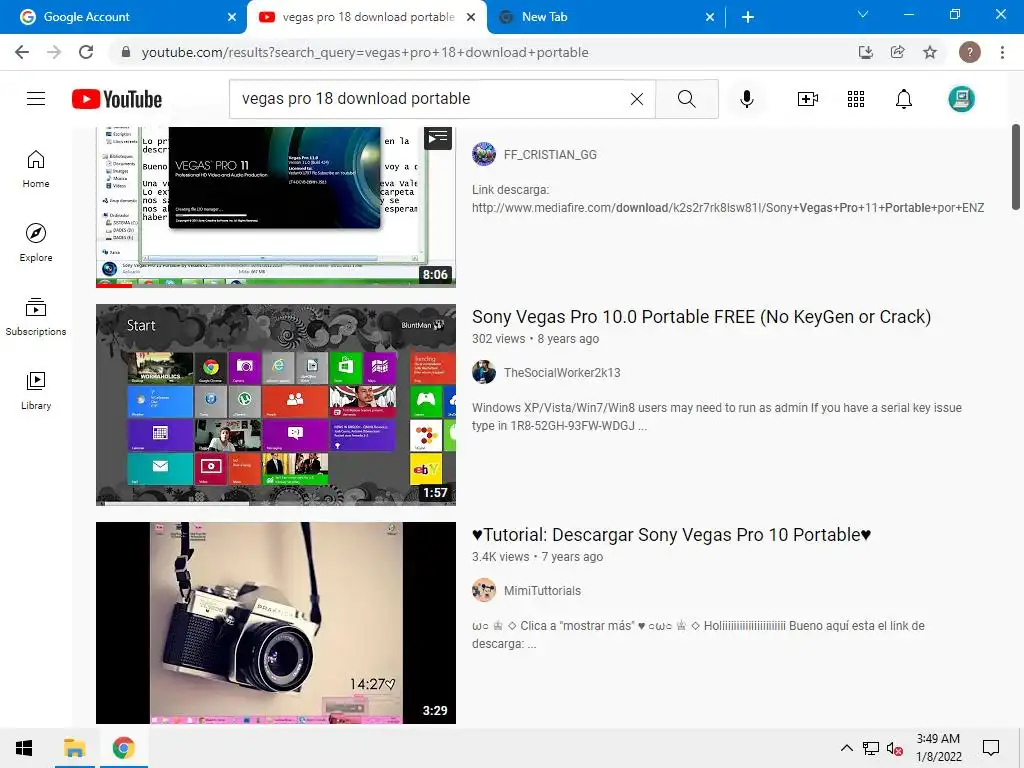1024x768 pixels.
Task: Open Subscriptions in the sidebar
Action: point(36,317)
